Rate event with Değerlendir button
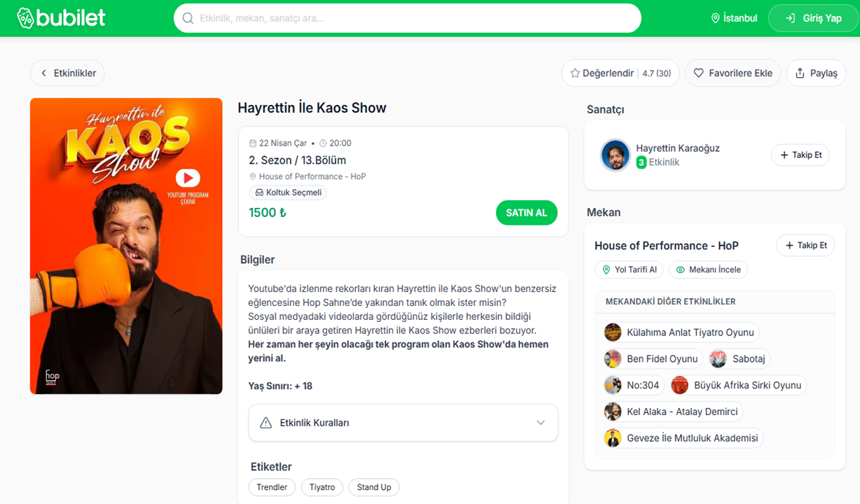Viewport: 860px width, 504px height. pos(620,73)
